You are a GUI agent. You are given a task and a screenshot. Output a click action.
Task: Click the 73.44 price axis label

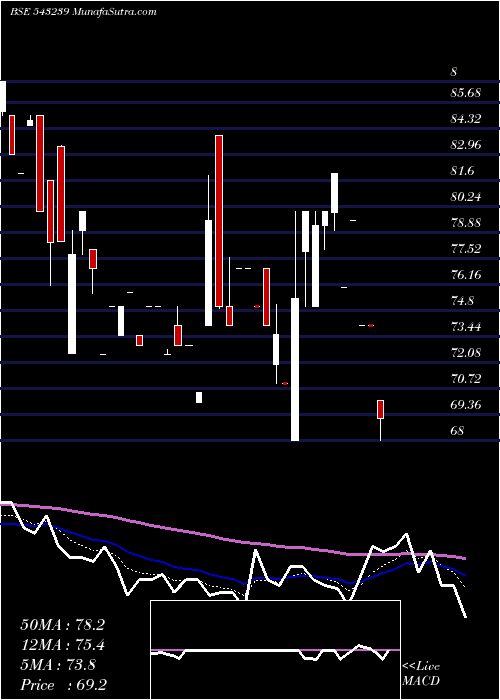466,327
